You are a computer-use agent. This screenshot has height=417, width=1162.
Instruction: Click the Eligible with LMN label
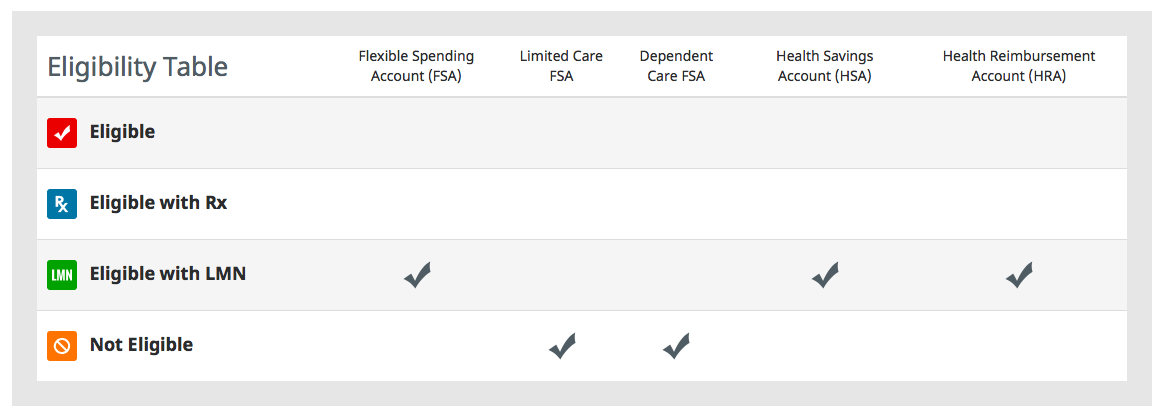pyautogui.click(x=168, y=274)
